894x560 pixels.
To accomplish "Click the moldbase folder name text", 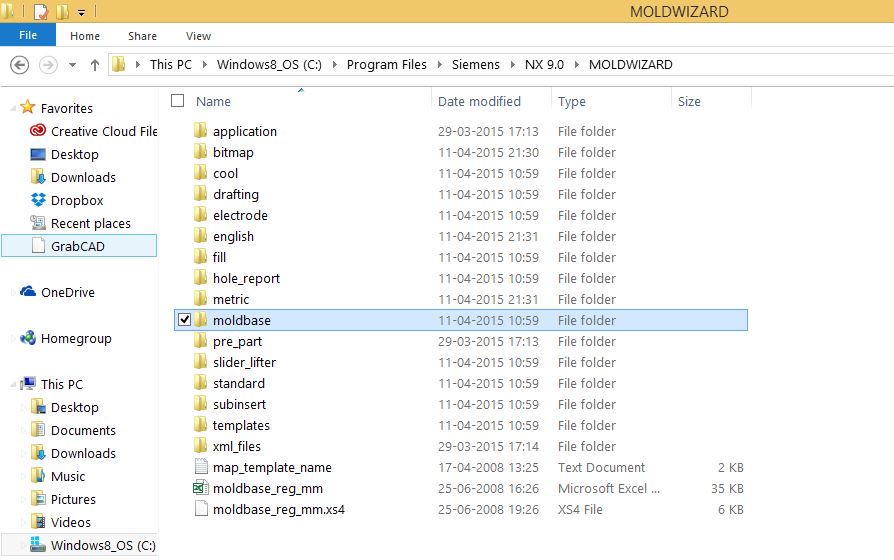I will [x=242, y=320].
